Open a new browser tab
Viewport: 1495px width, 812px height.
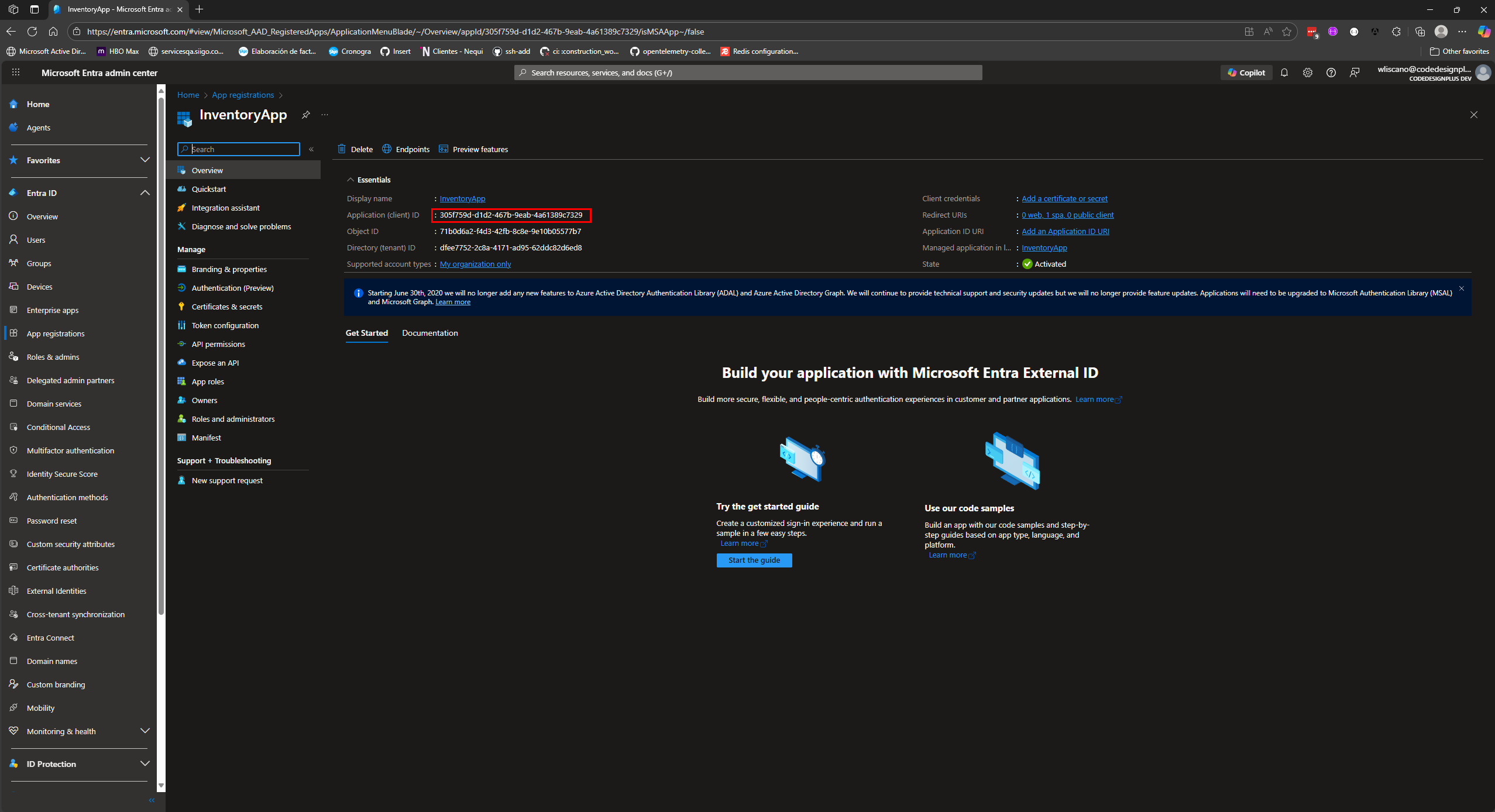click(x=200, y=9)
